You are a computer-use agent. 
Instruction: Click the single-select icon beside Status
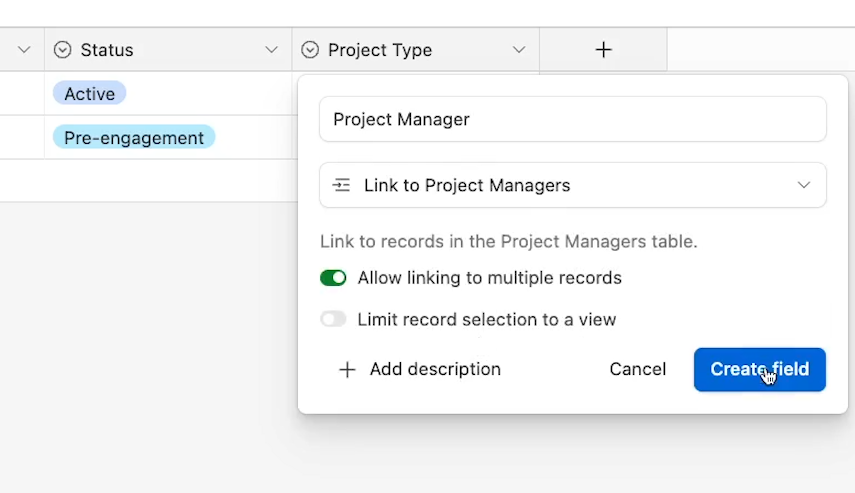(62, 50)
